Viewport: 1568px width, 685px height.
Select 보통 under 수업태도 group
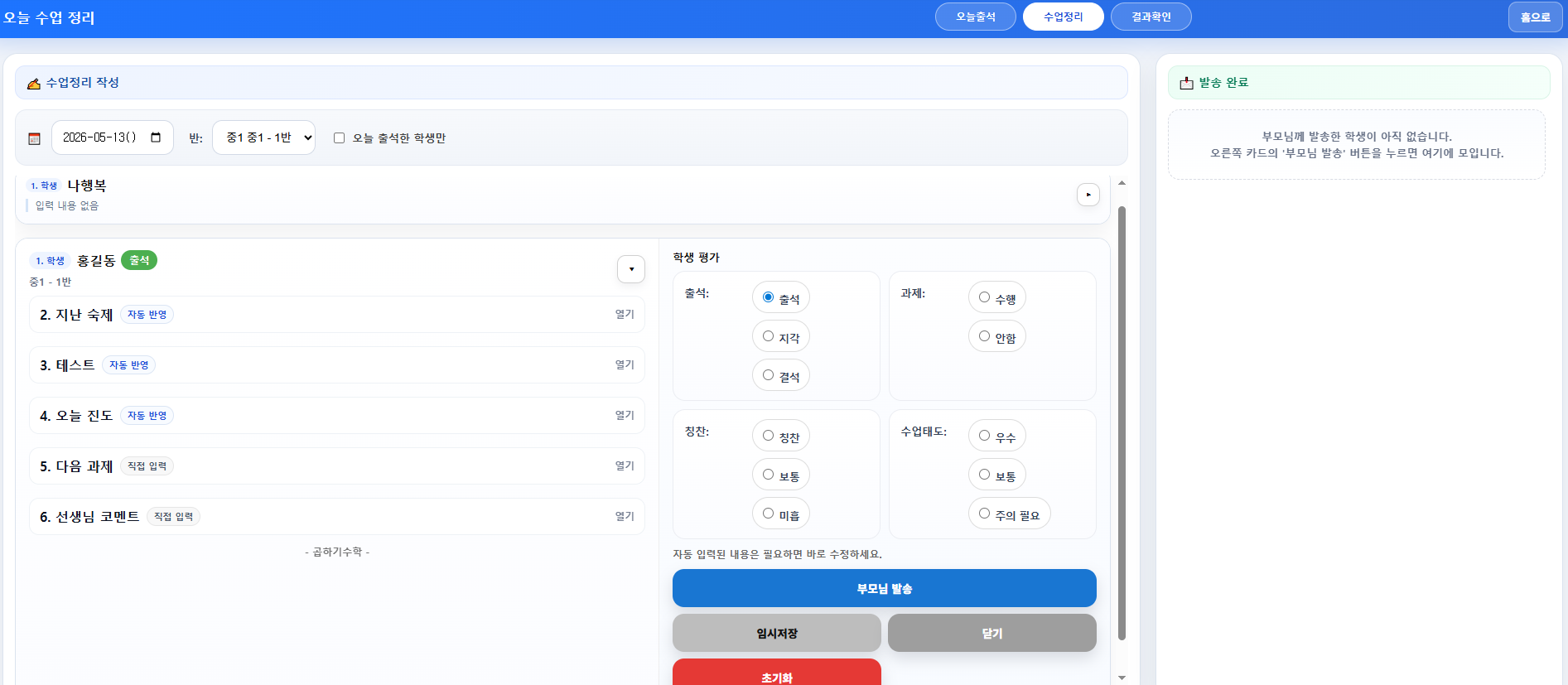click(x=984, y=475)
